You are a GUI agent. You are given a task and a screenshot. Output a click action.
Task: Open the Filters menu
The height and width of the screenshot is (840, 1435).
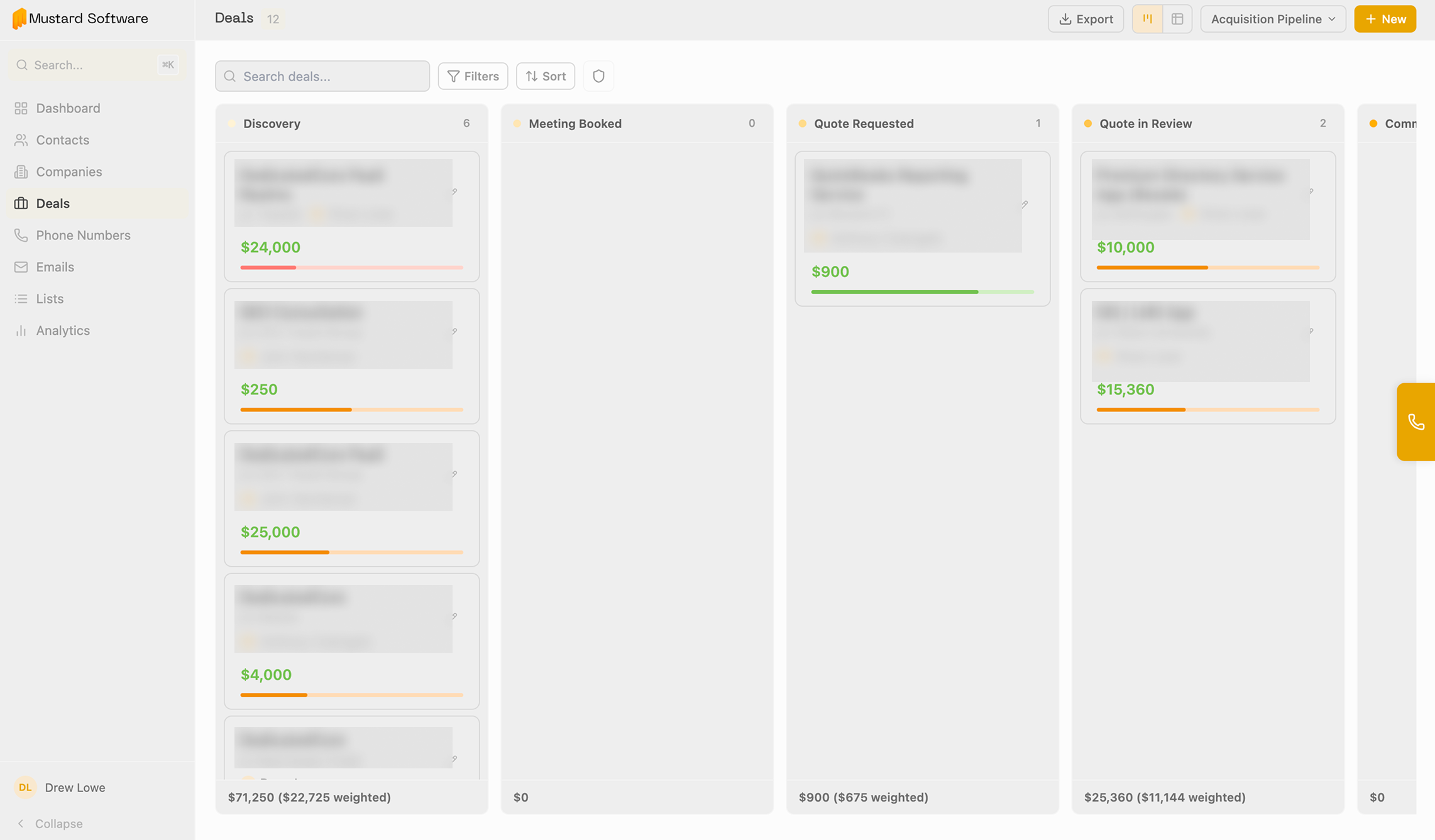click(x=473, y=76)
